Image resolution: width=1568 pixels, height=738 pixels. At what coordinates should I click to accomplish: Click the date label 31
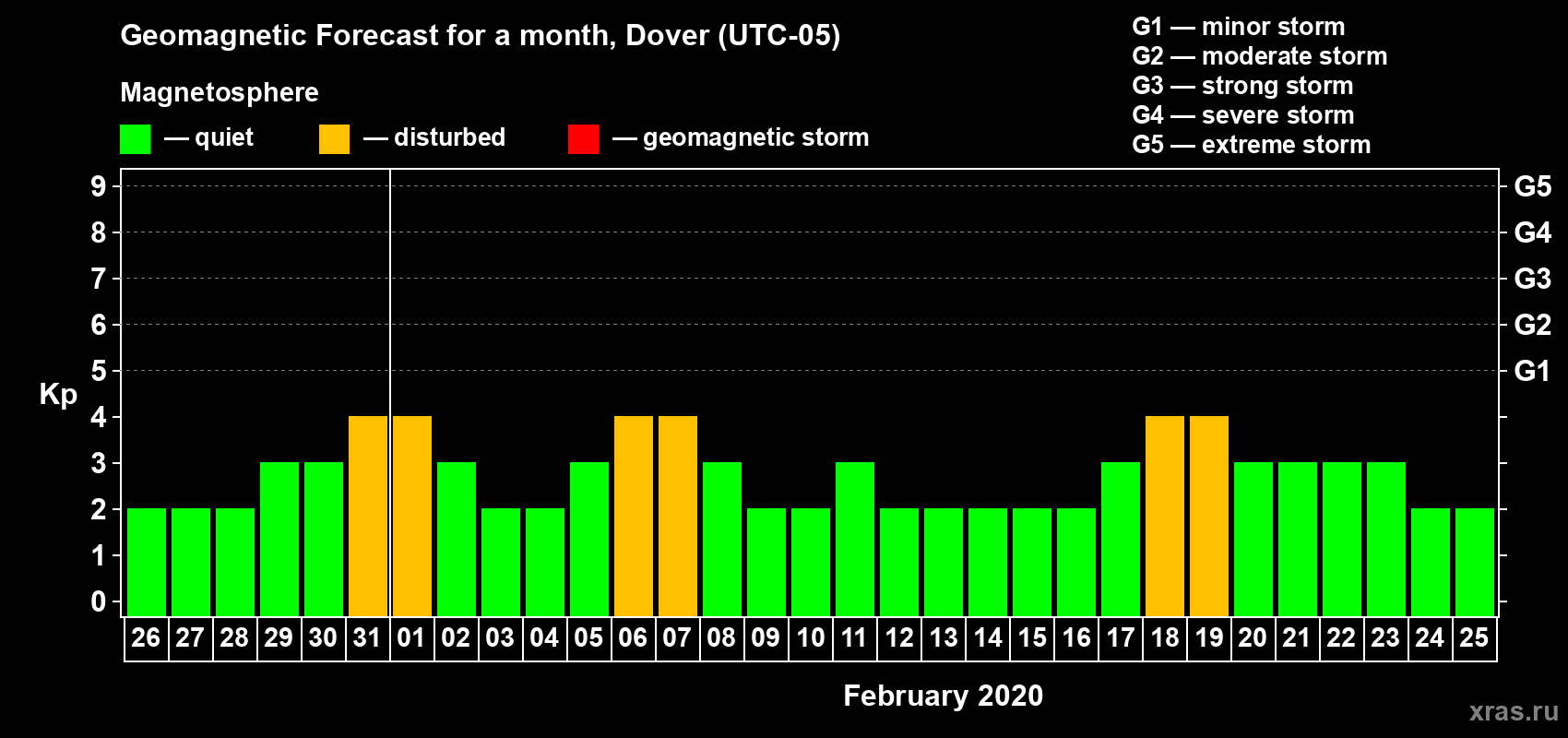[x=367, y=637]
